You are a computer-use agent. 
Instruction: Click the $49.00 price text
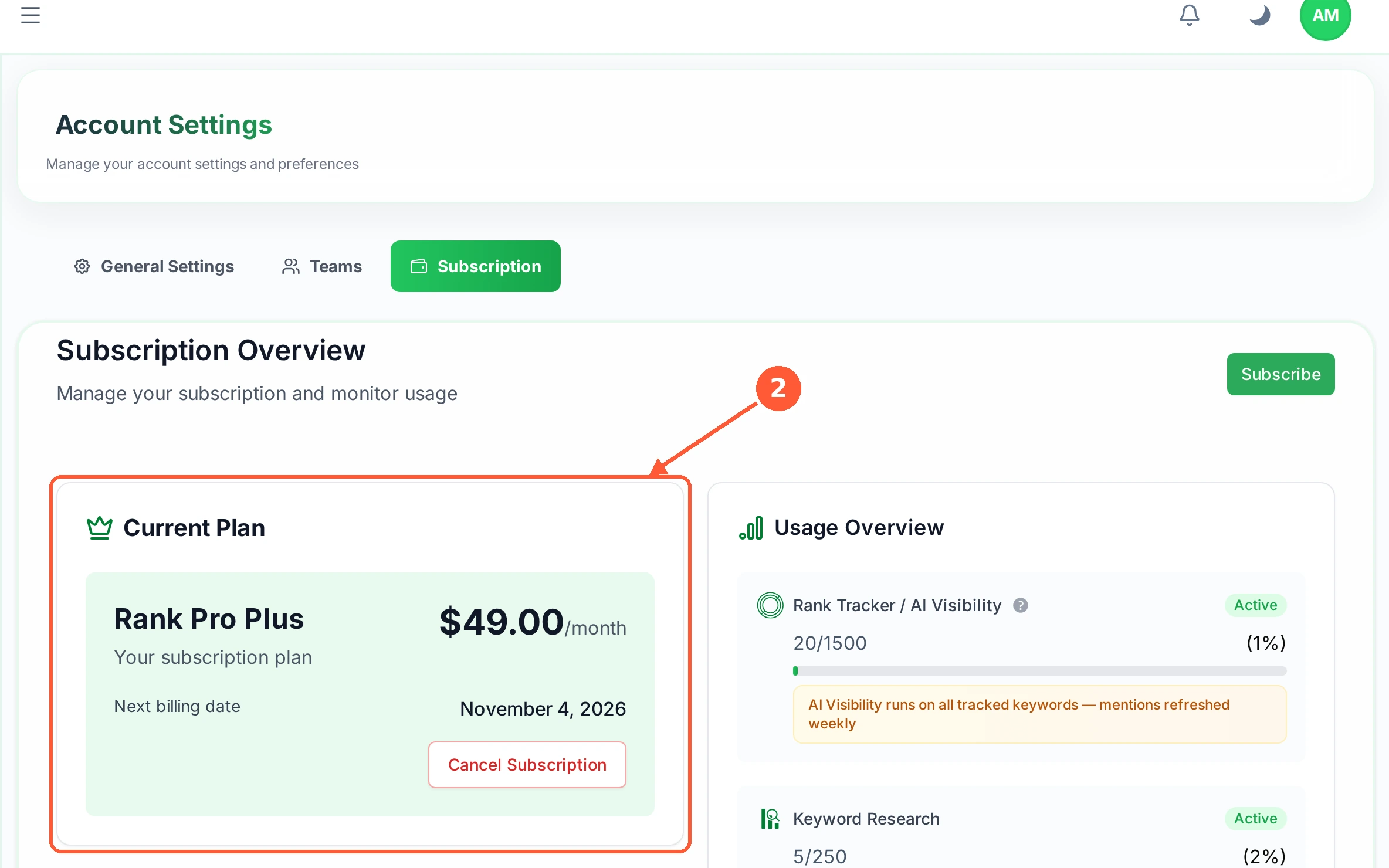[502, 622]
